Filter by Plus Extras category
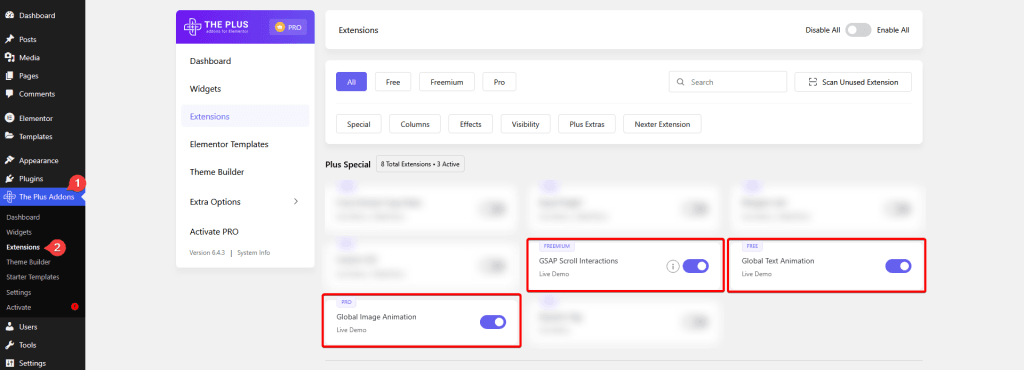The image size is (1024, 370). [587, 124]
